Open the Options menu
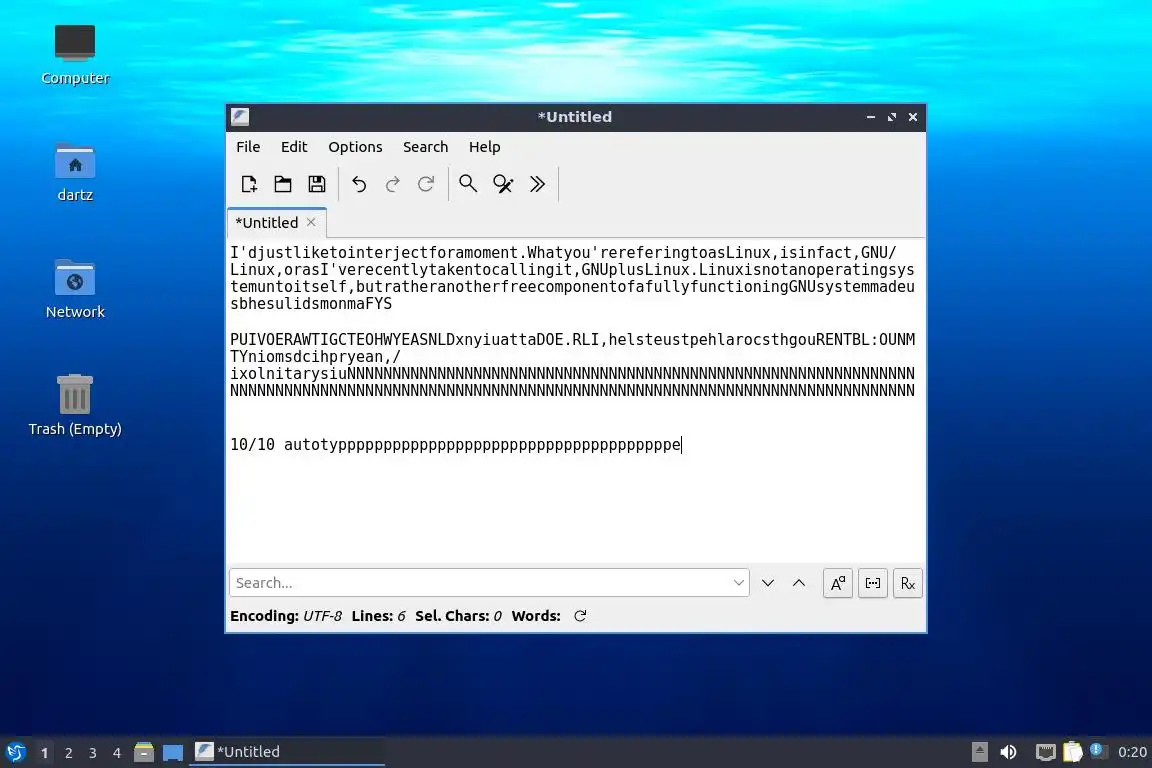 (x=355, y=147)
